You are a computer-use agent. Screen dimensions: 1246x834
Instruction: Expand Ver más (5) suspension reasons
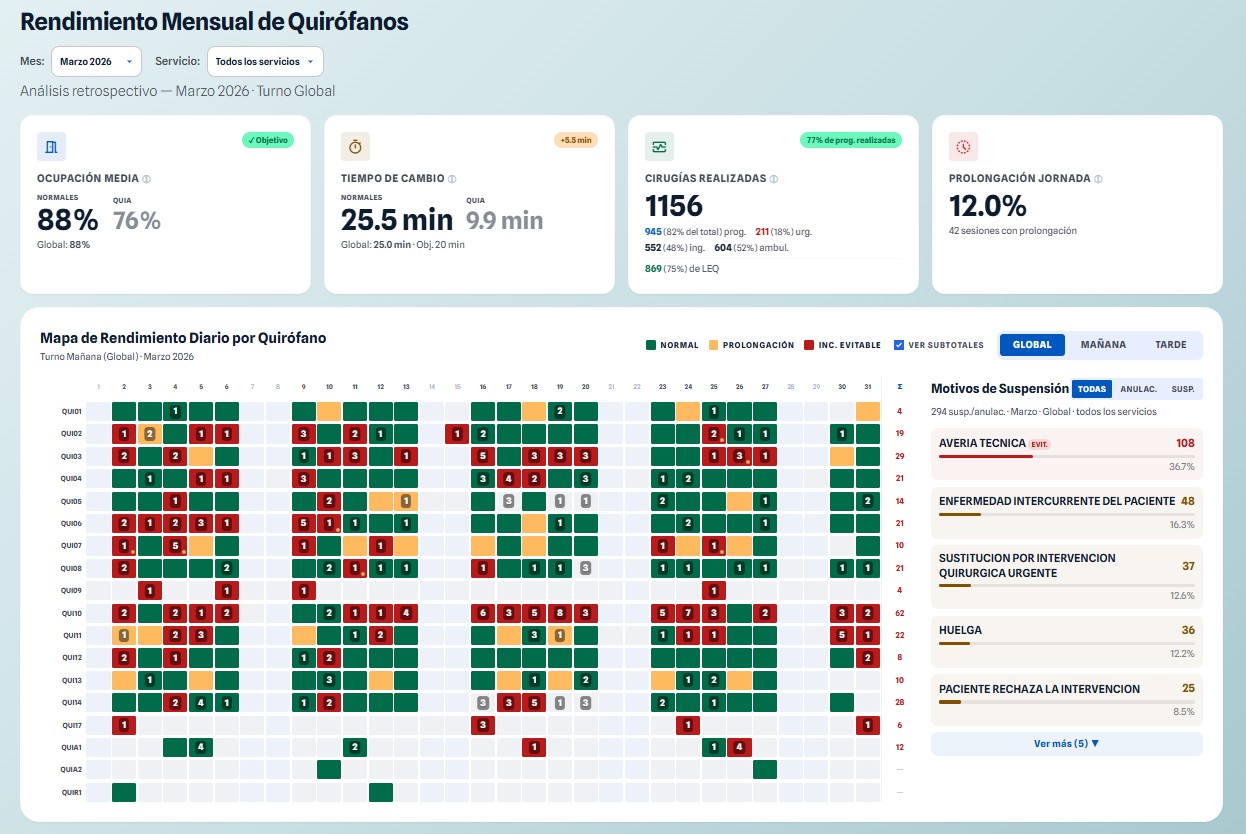1066,743
